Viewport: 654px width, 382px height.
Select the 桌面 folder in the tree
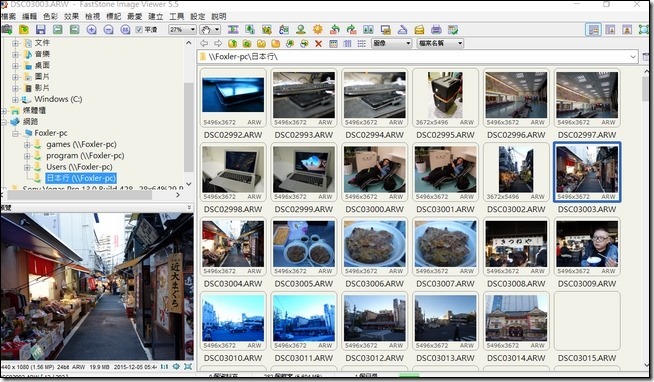[43, 65]
